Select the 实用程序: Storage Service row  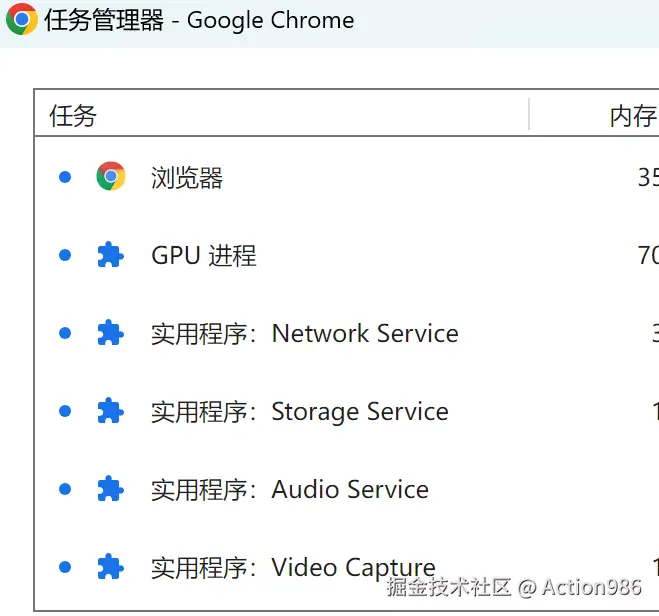300,412
